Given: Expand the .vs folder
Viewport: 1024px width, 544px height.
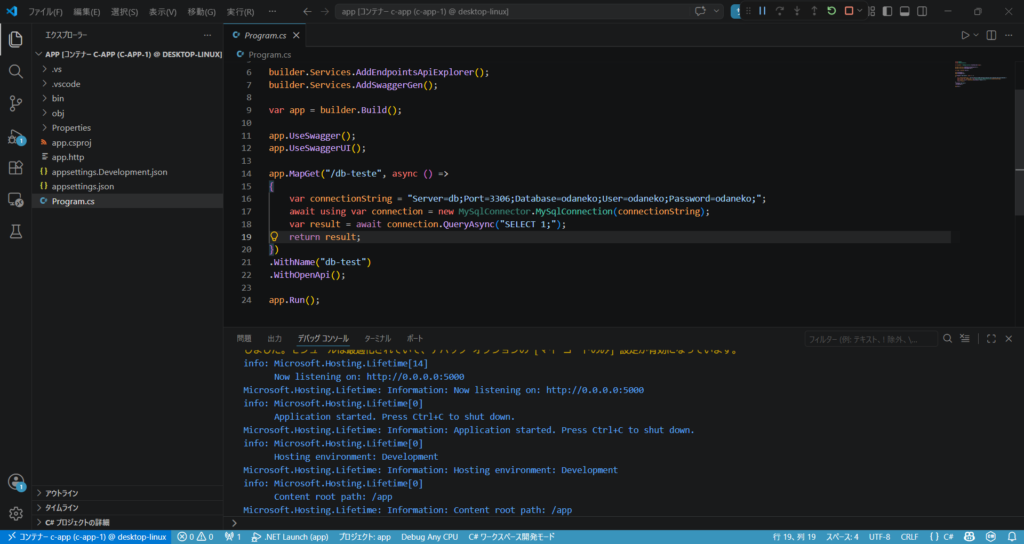Looking at the screenshot, I should click(x=127, y=69).
